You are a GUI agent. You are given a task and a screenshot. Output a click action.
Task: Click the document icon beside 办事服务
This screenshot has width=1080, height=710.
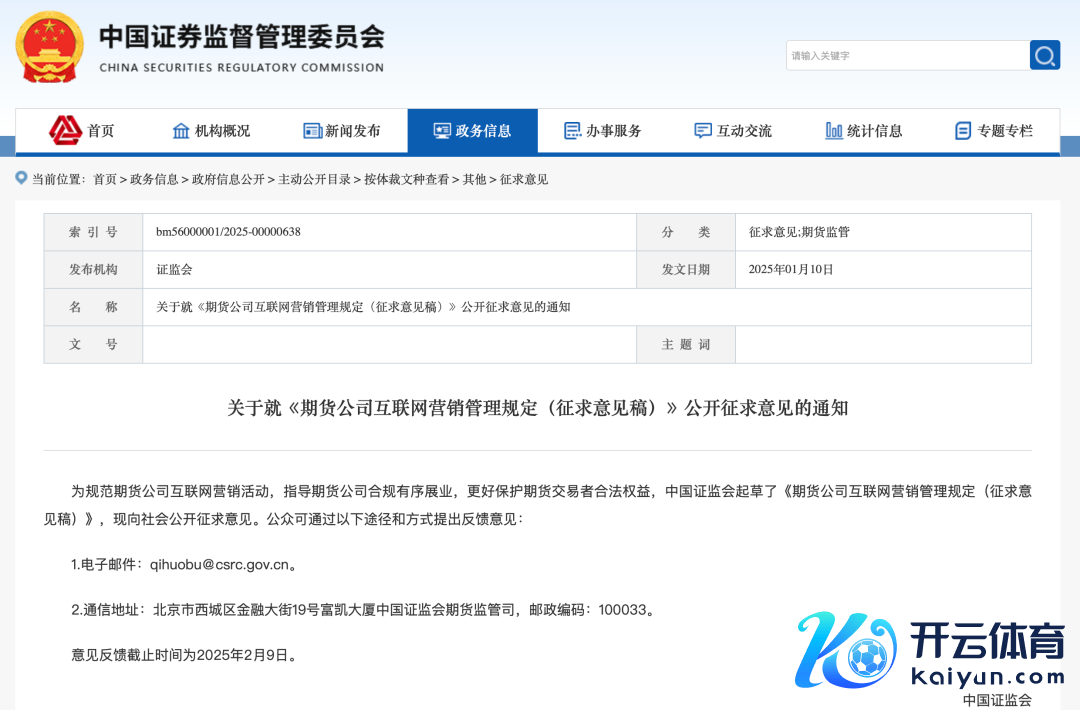pos(572,131)
